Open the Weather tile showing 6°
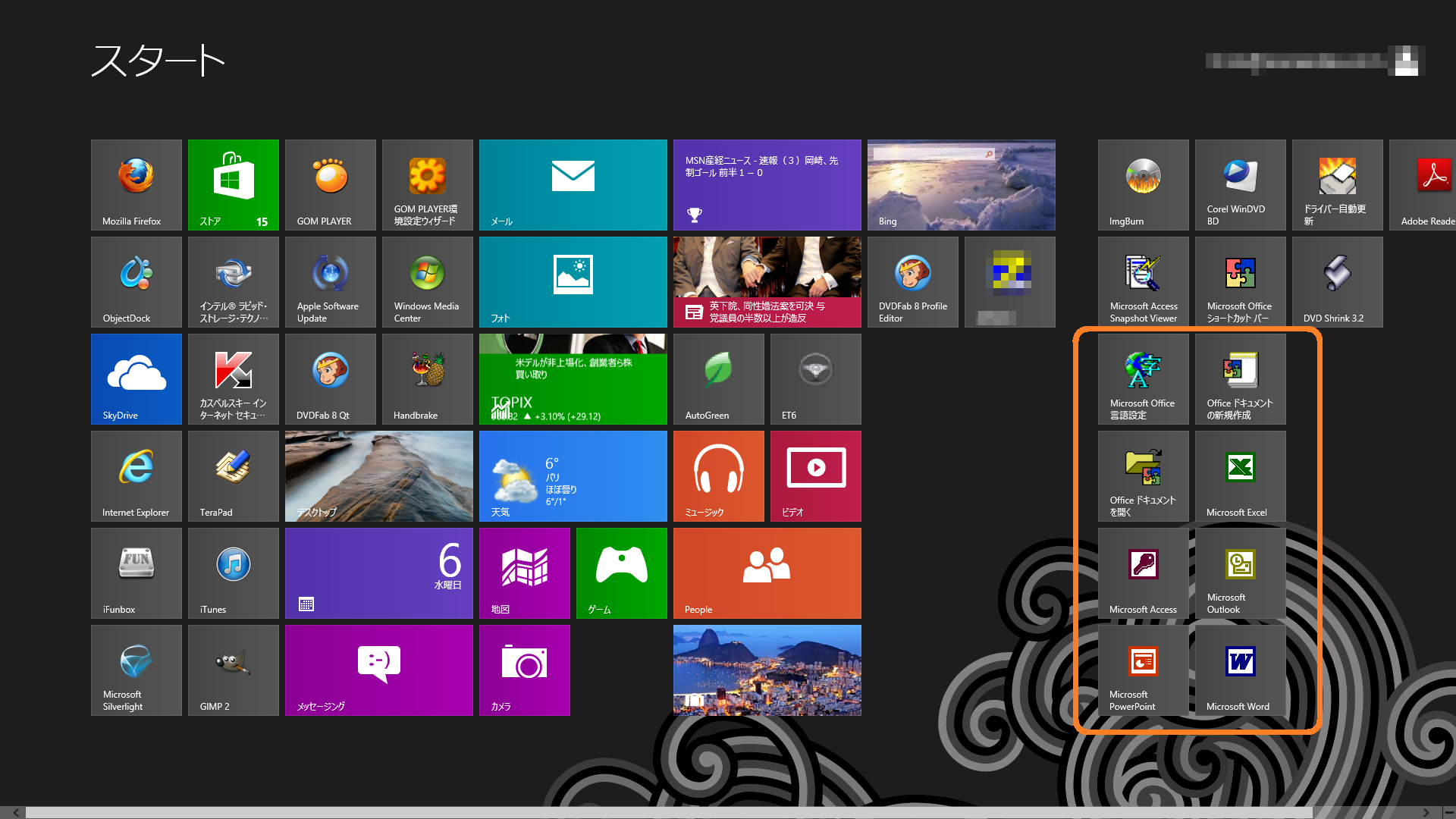The image size is (1456, 819). [573, 475]
